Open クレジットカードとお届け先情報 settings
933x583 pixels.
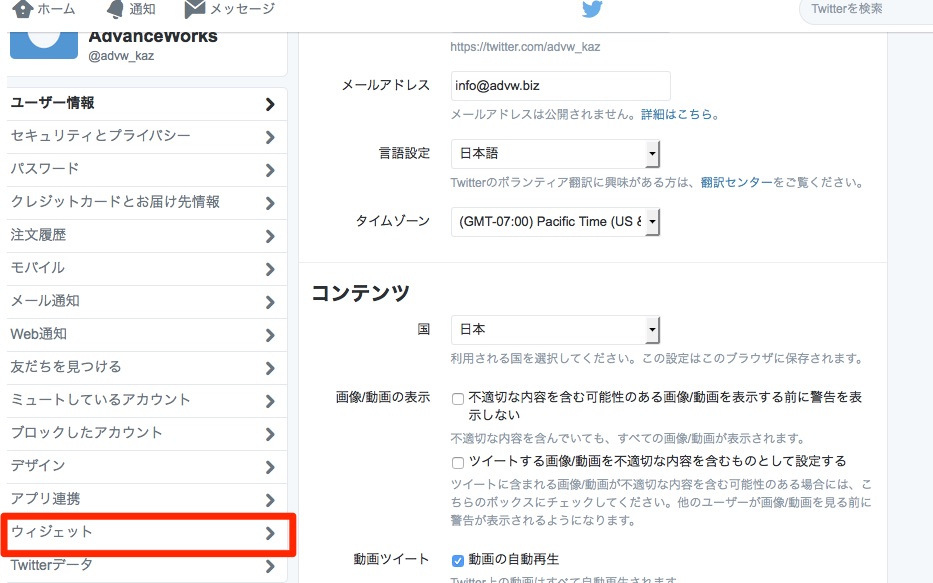click(147, 203)
